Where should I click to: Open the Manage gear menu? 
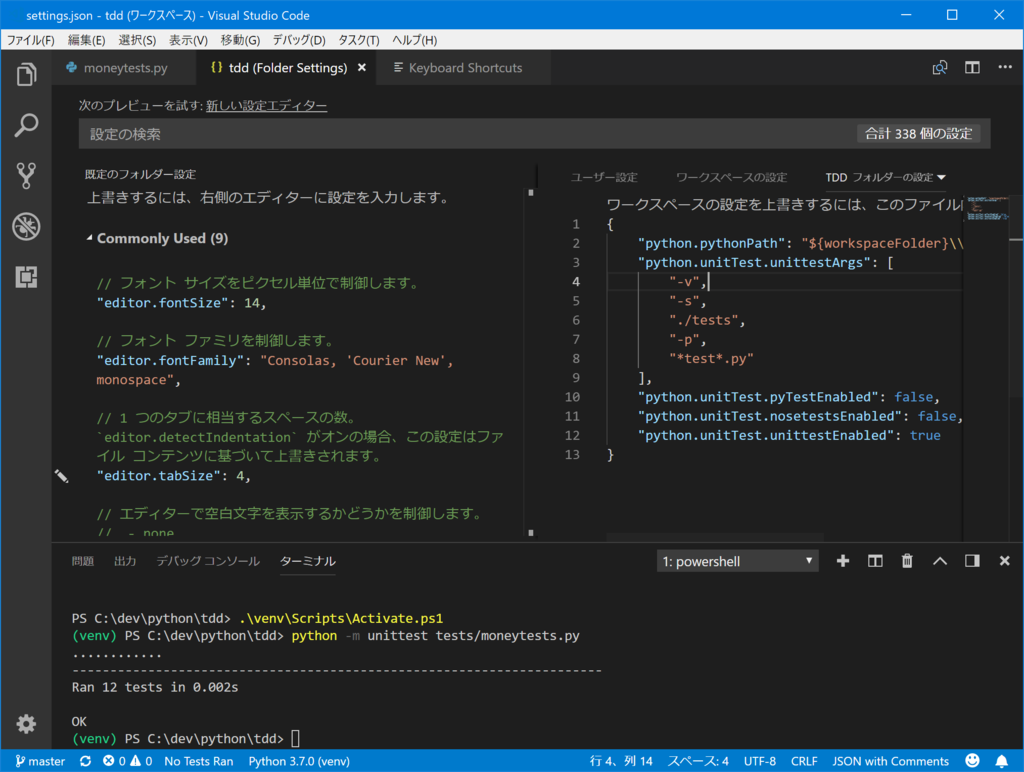point(26,724)
